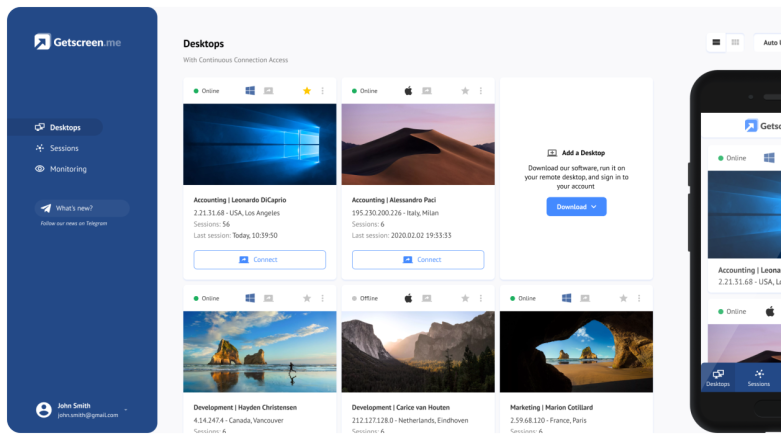Click Windows icon on Marion Cotillard card

(x=566, y=298)
